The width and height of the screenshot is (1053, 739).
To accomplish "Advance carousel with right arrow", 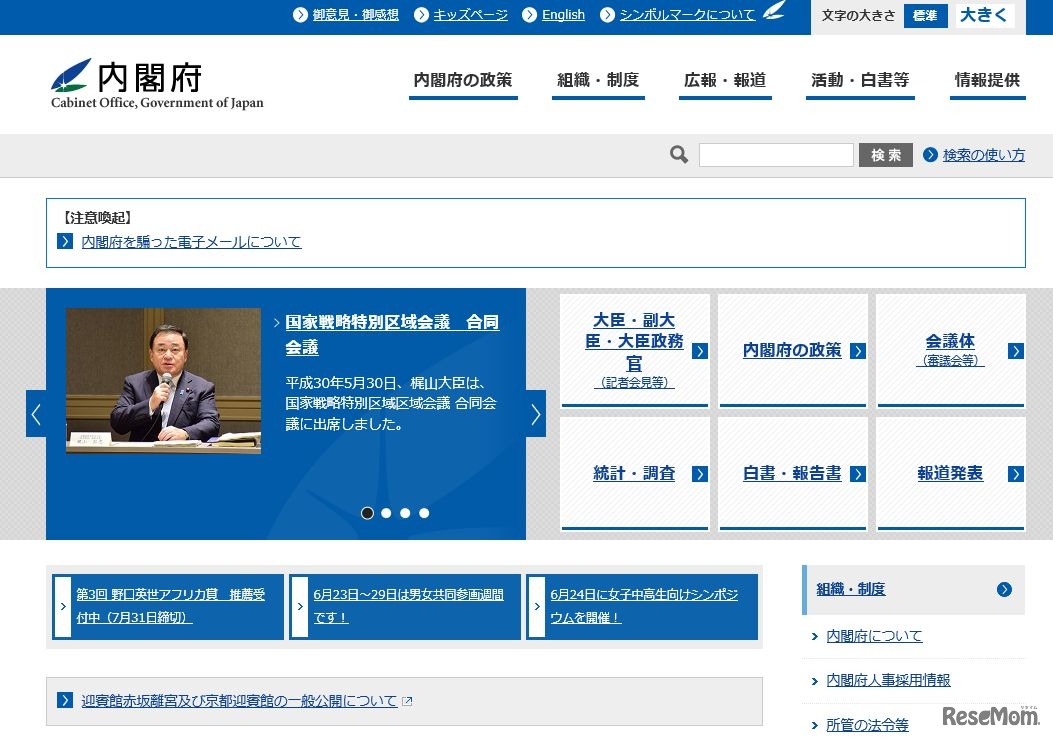I will tap(536, 413).
